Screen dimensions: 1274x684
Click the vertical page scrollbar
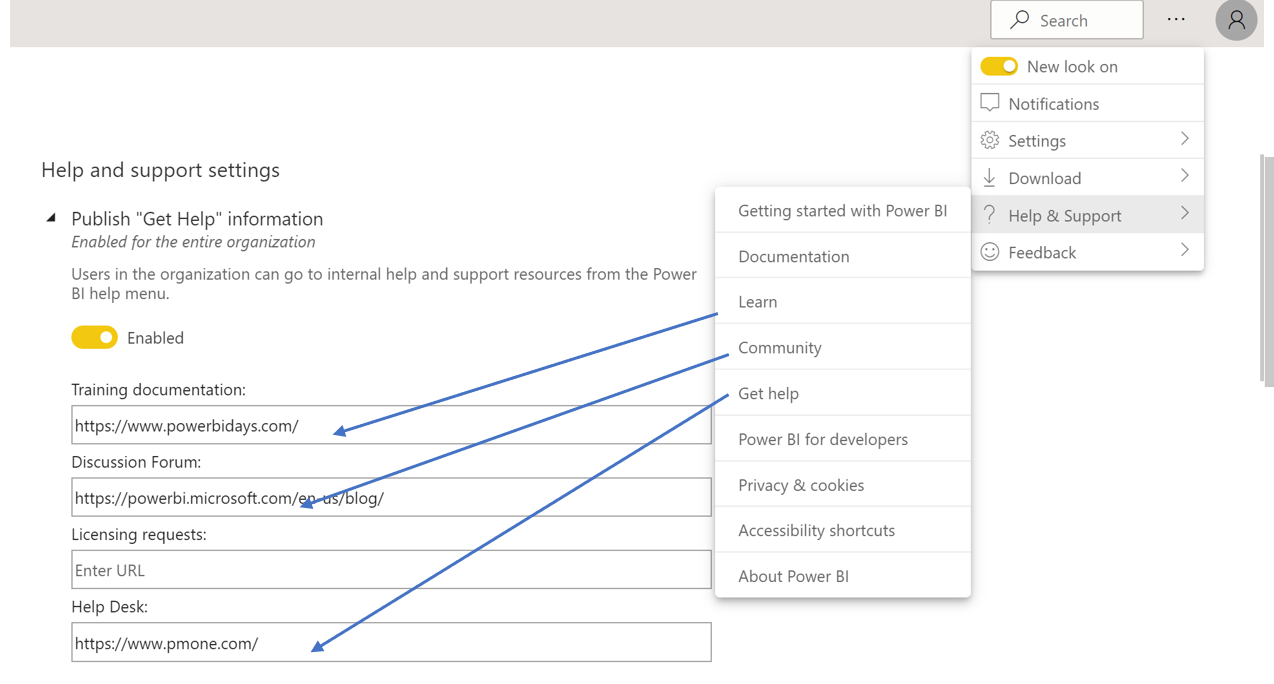[x=1268, y=270]
